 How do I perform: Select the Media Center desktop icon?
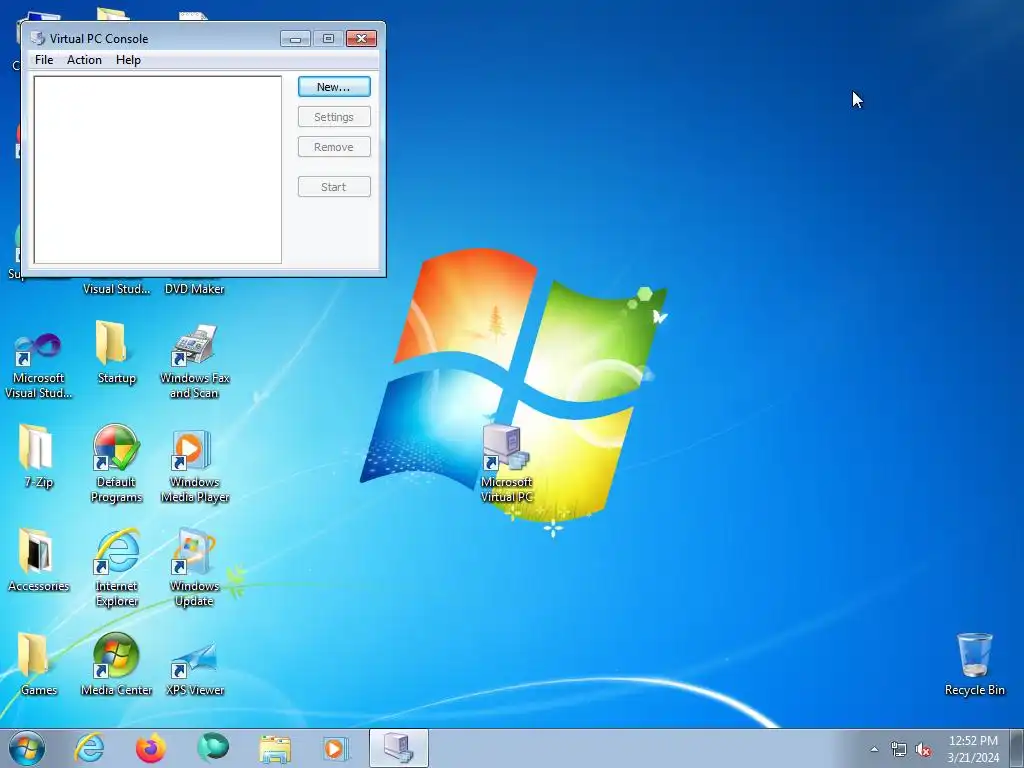116,664
